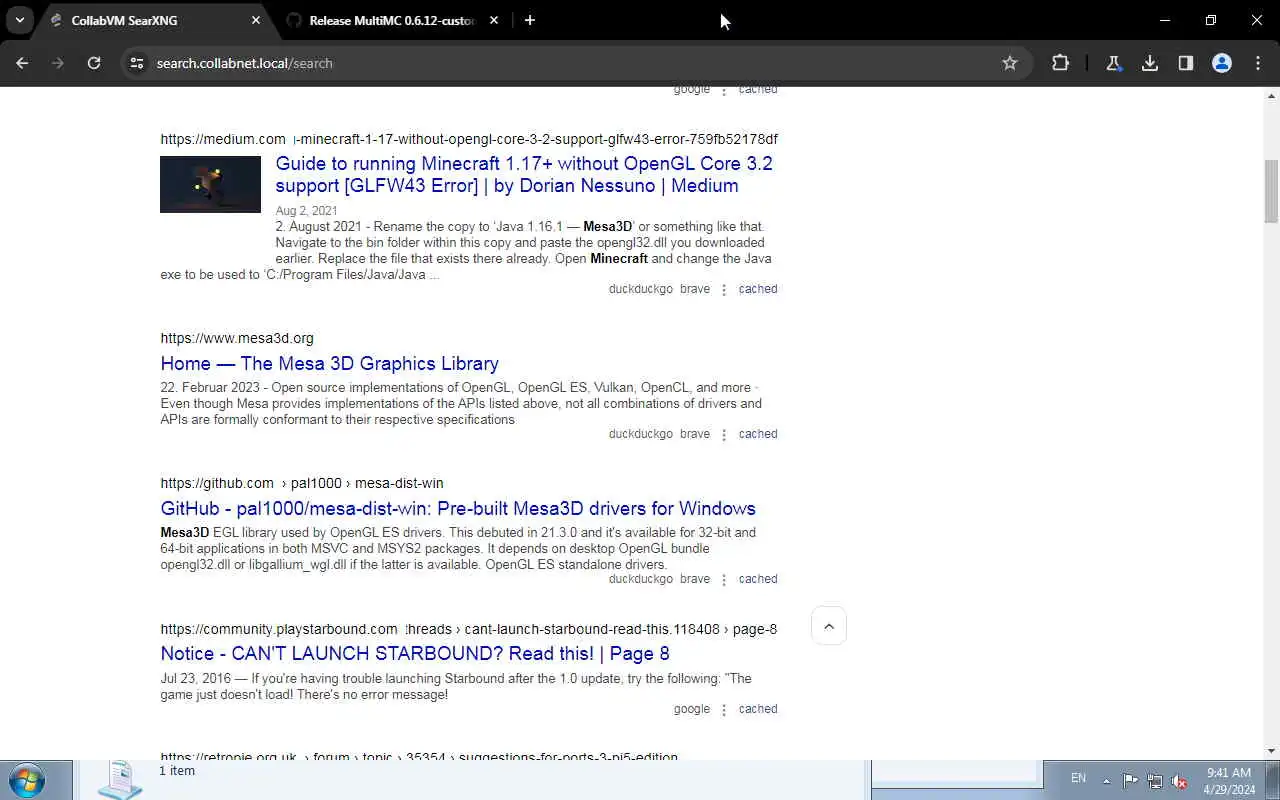Click the scrollbar up arrow

(1271, 95)
